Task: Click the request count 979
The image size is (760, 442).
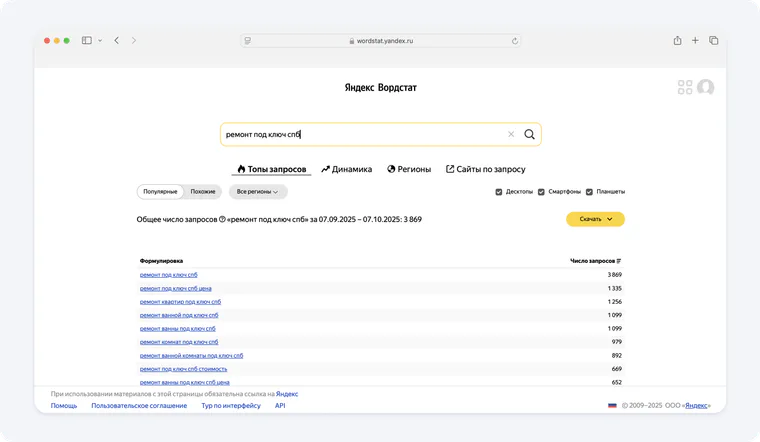Action: [x=617, y=342]
